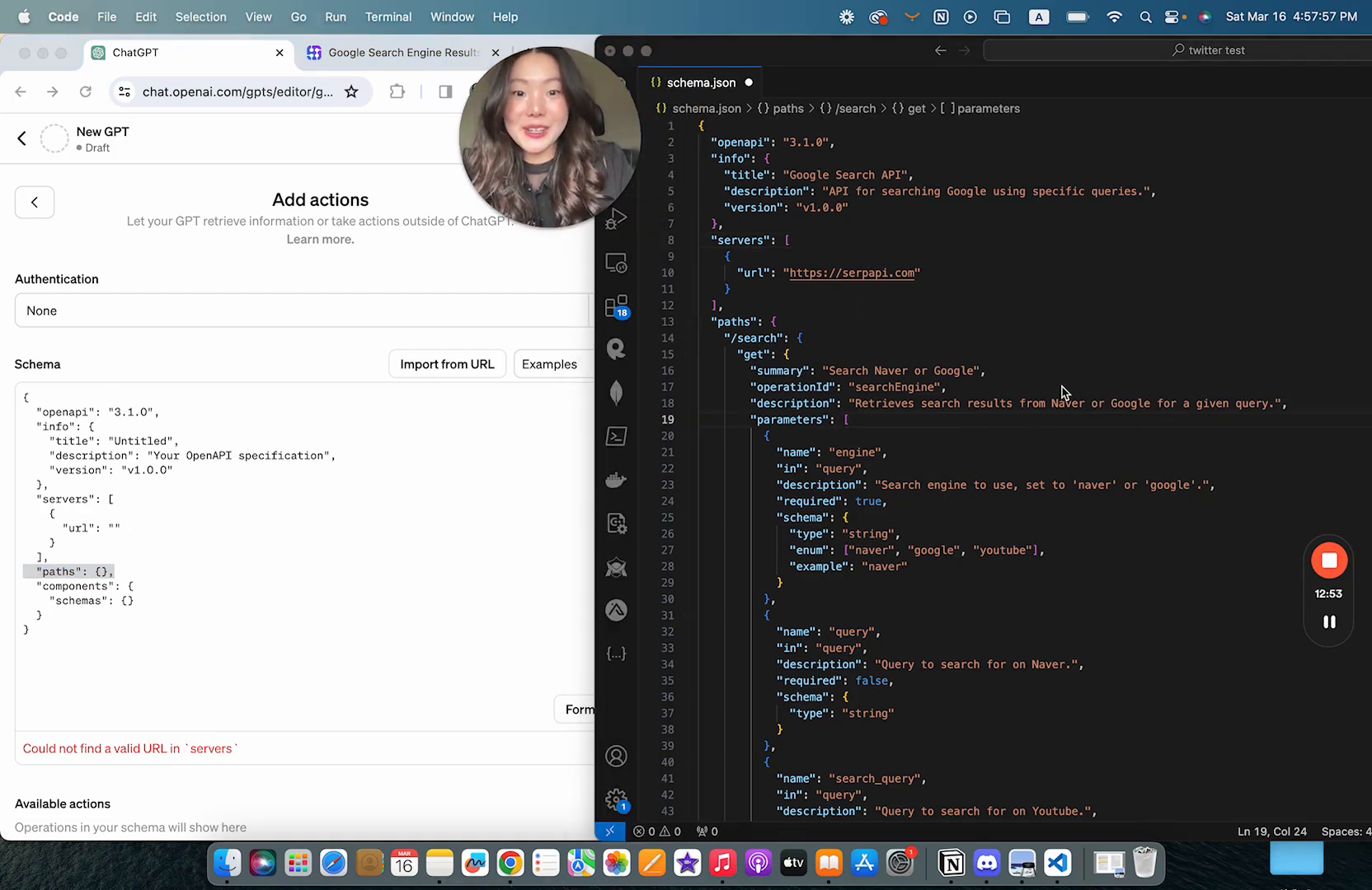Close the Google Search Engine Results tab
The width and height of the screenshot is (1372, 890).
point(496,53)
